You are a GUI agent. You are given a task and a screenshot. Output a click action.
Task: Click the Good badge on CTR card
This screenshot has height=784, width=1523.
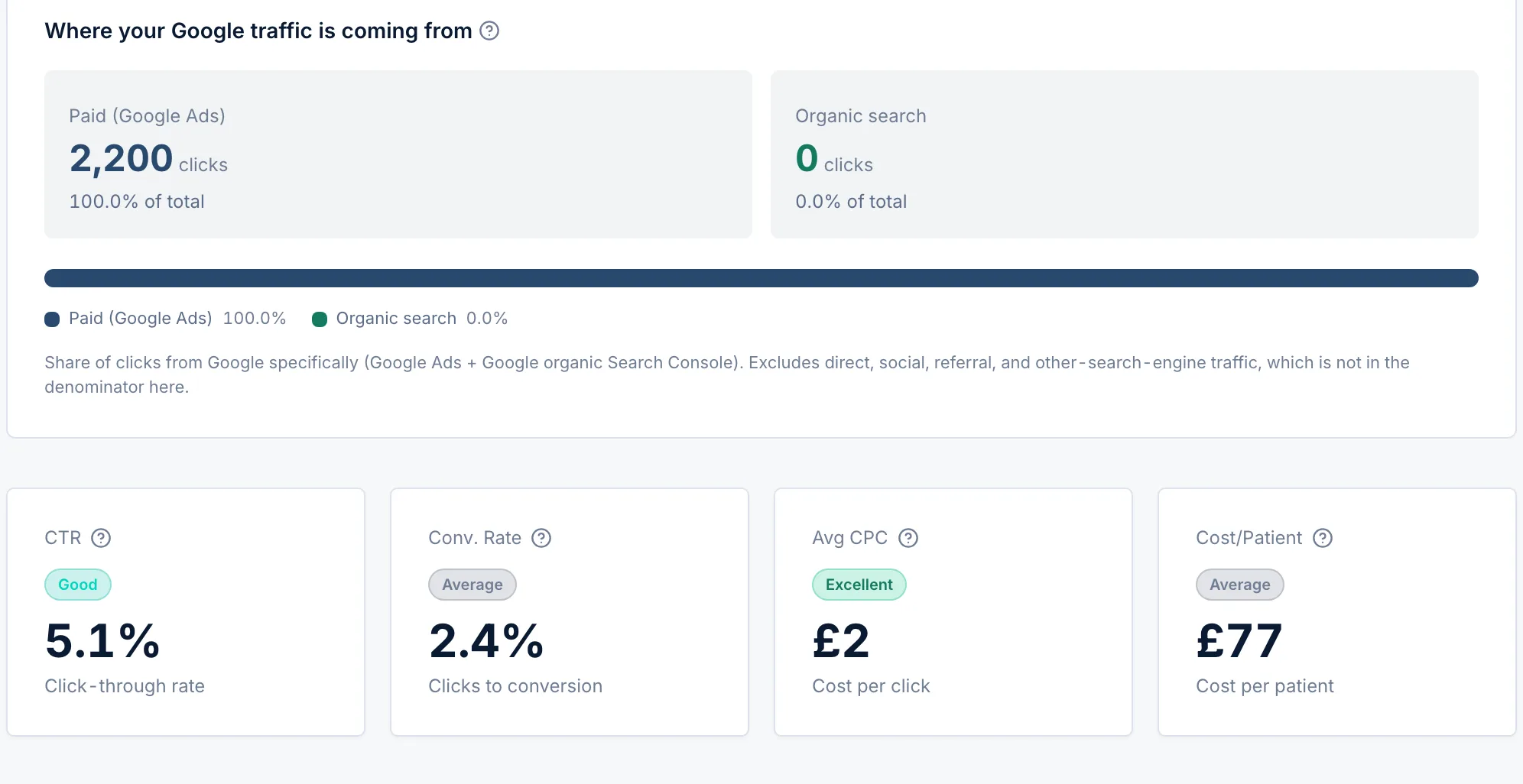coord(78,585)
